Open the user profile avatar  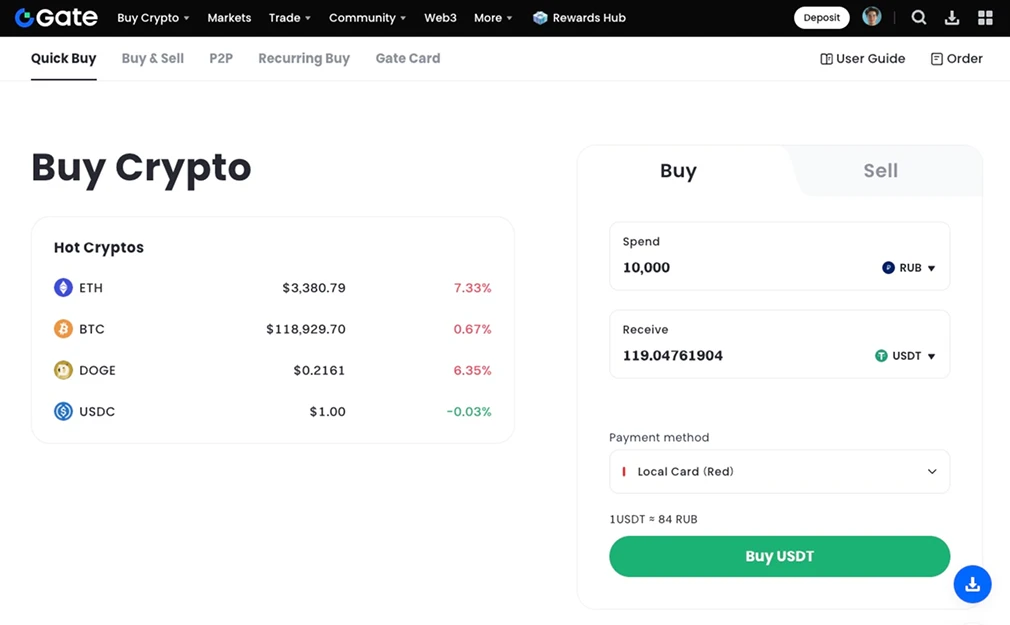tap(872, 17)
